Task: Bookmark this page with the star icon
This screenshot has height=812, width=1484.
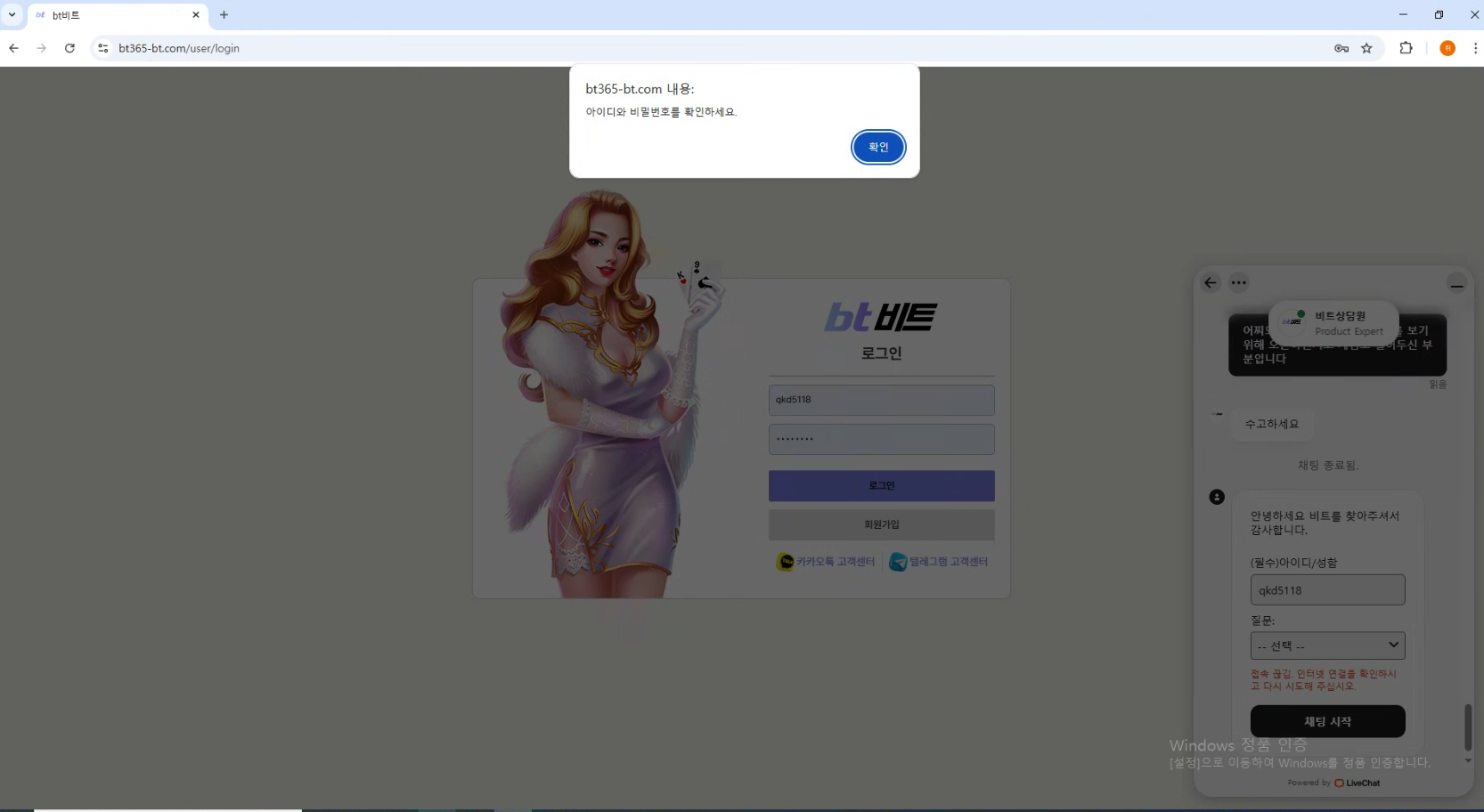Action: pos(1366,48)
